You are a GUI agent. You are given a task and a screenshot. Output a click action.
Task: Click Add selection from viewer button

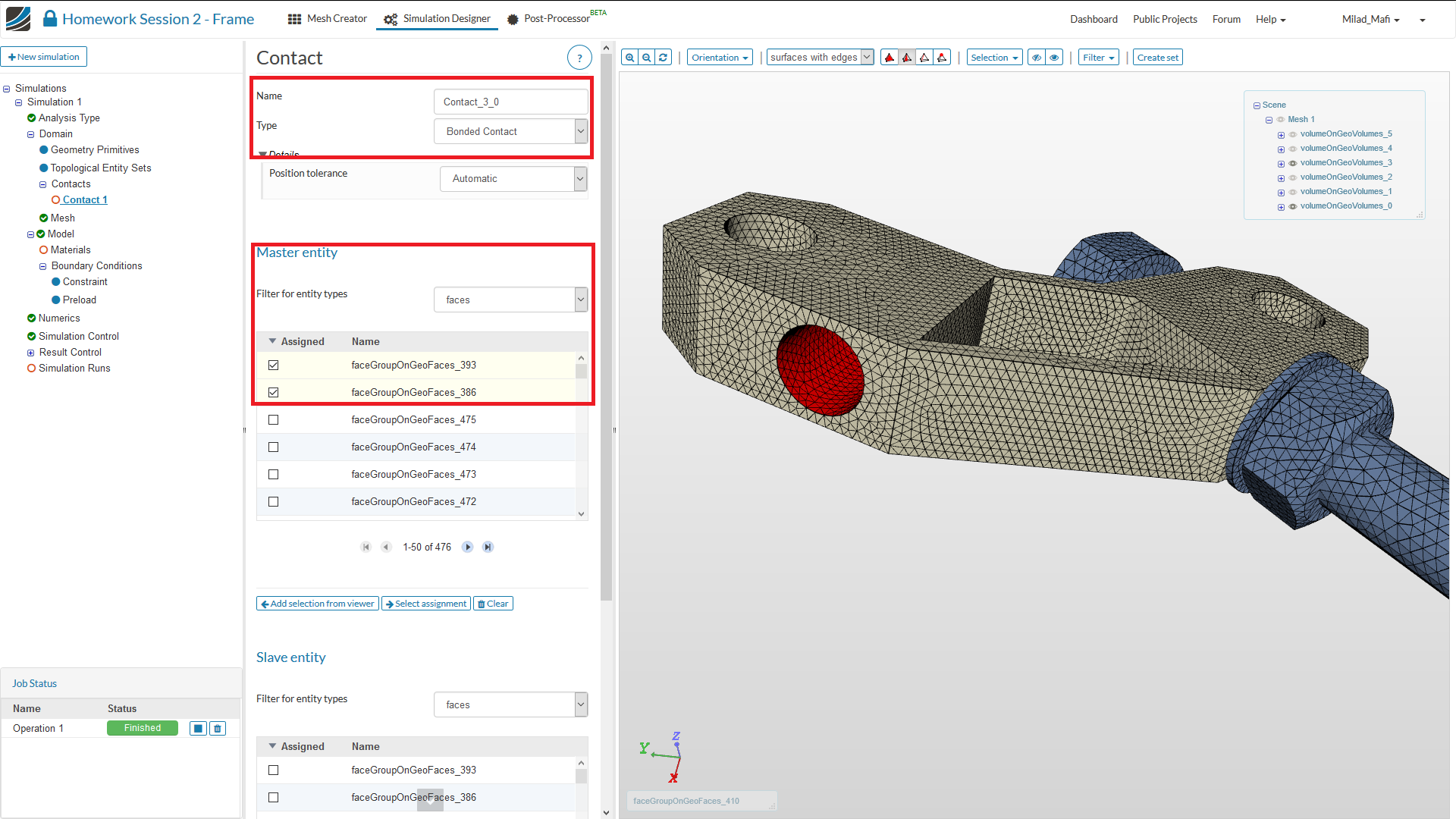tap(318, 604)
